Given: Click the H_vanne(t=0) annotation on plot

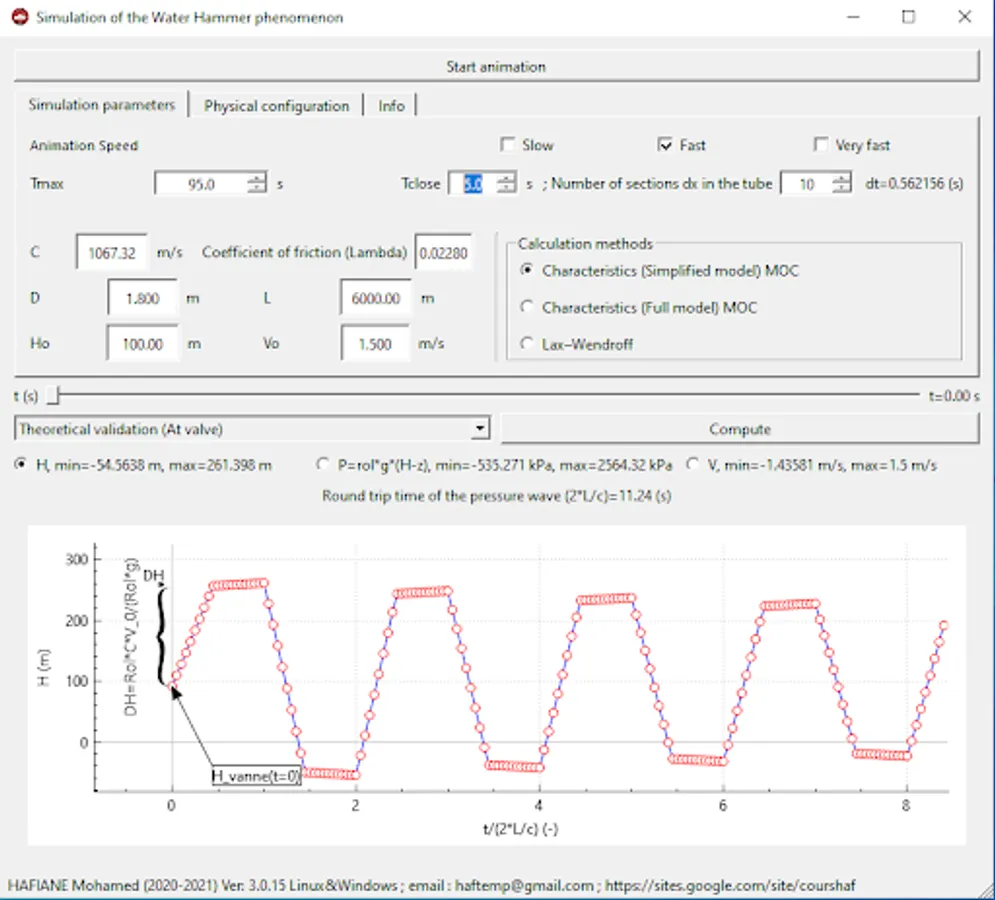Looking at the screenshot, I should click(x=256, y=776).
